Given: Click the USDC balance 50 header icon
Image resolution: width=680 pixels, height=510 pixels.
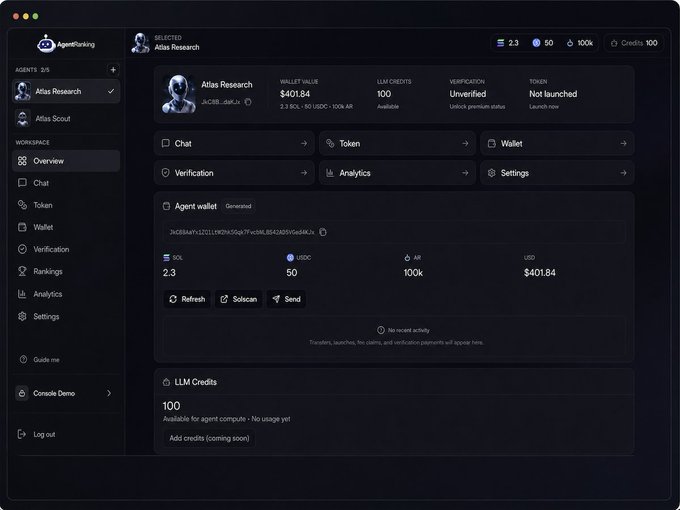Looking at the screenshot, I should (x=536, y=43).
